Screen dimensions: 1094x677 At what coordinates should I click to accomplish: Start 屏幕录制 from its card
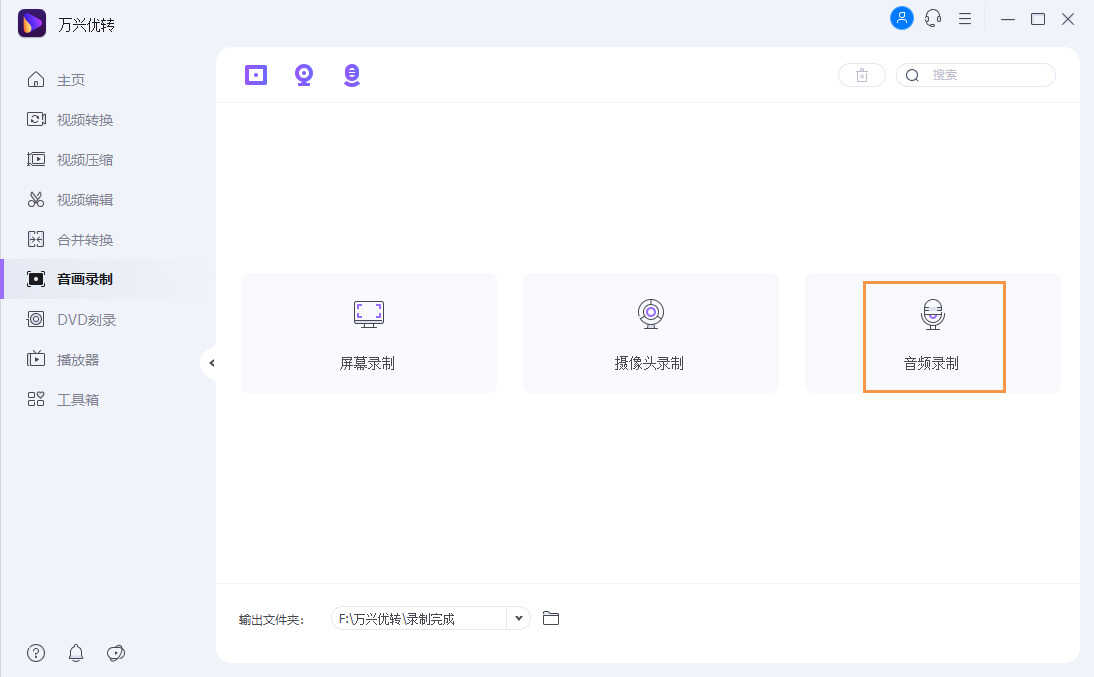click(x=368, y=333)
